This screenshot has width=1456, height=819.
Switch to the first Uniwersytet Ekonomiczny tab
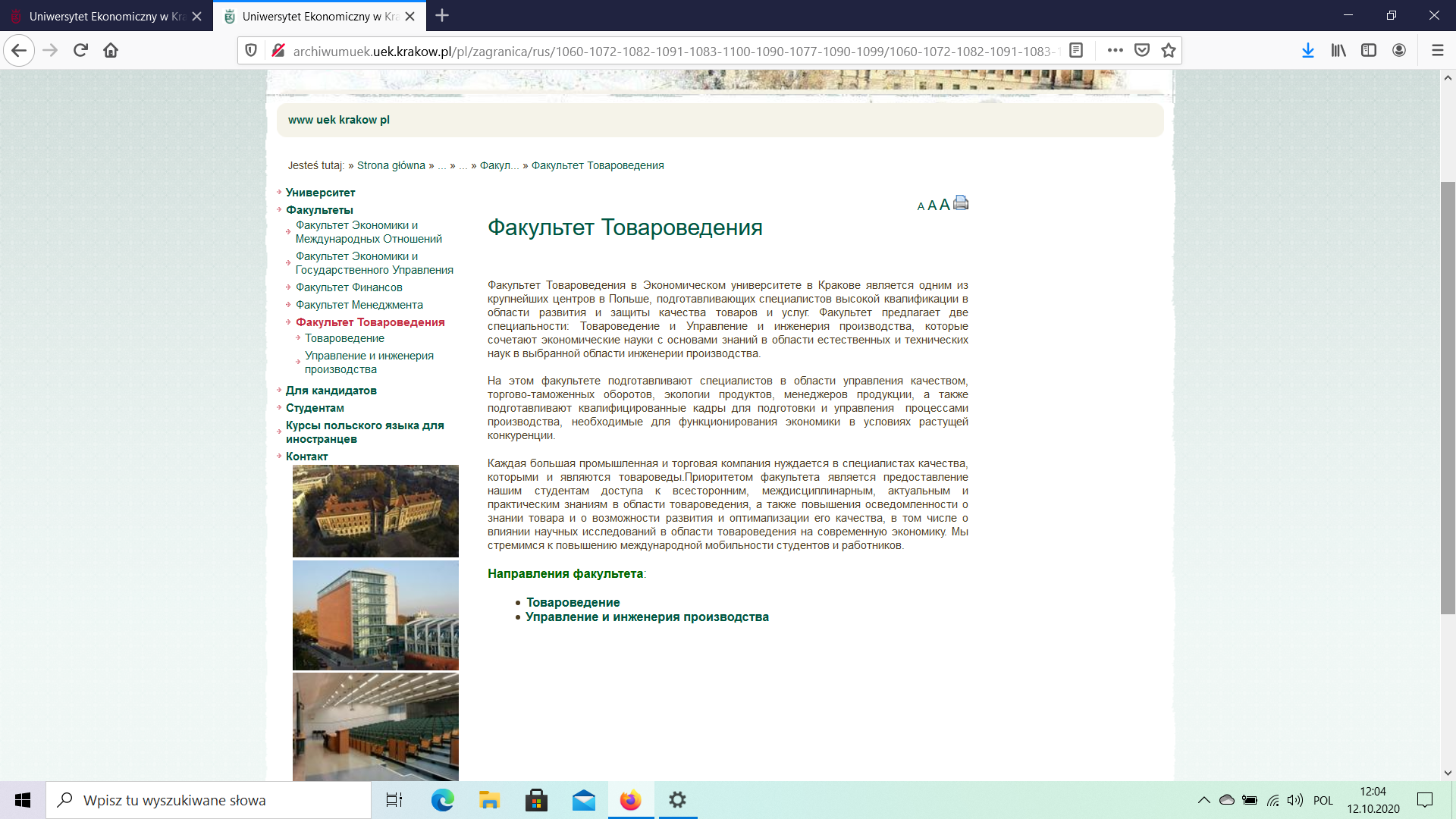[x=106, y=16]
